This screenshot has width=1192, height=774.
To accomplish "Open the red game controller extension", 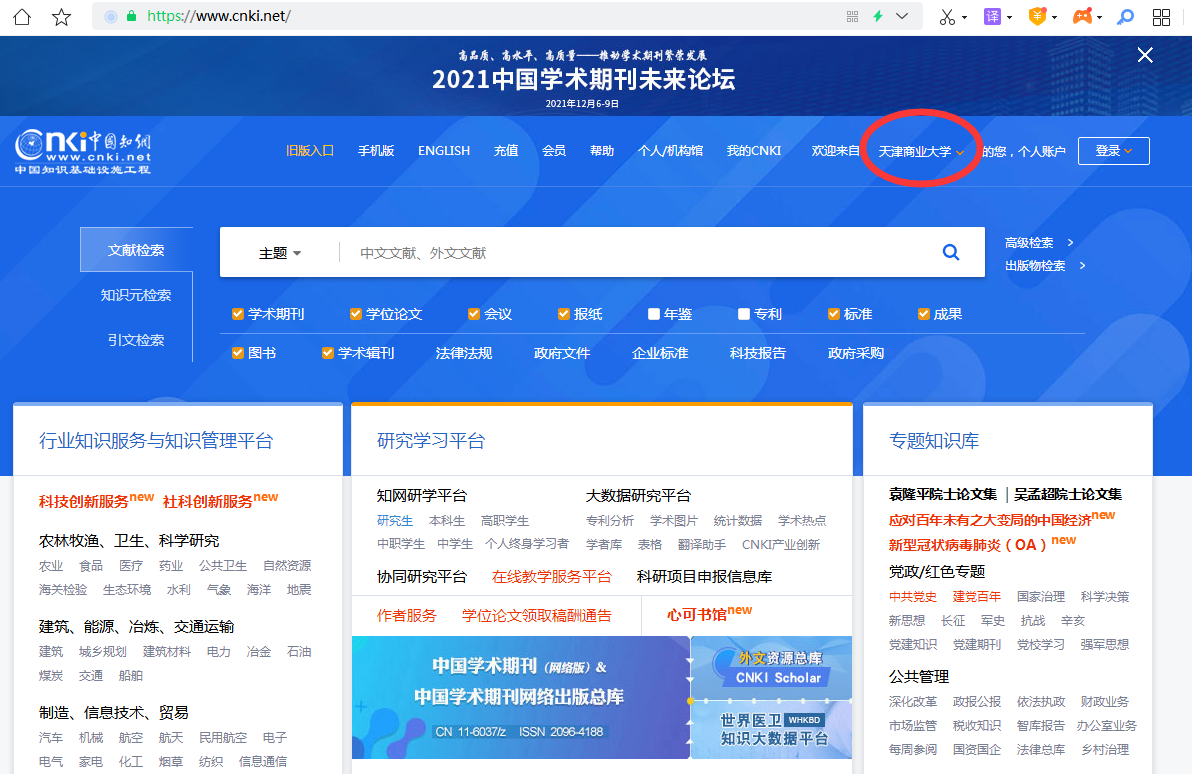I will tap(1083, 17).
